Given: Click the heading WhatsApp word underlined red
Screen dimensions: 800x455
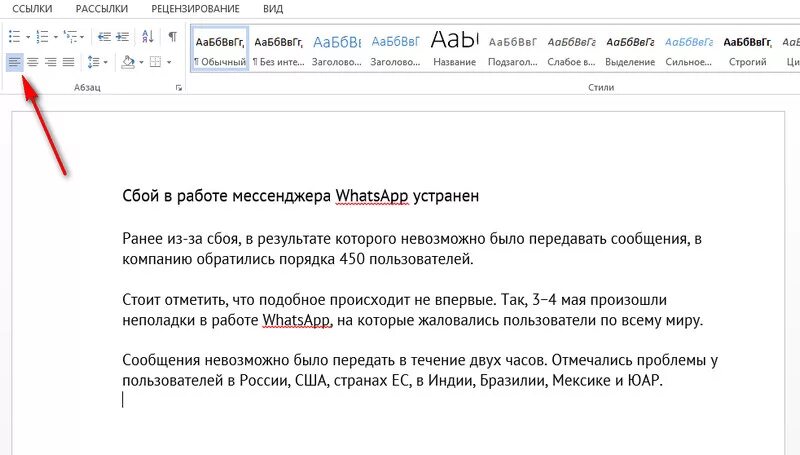Looking at the screenshot, I should point(372,196).
